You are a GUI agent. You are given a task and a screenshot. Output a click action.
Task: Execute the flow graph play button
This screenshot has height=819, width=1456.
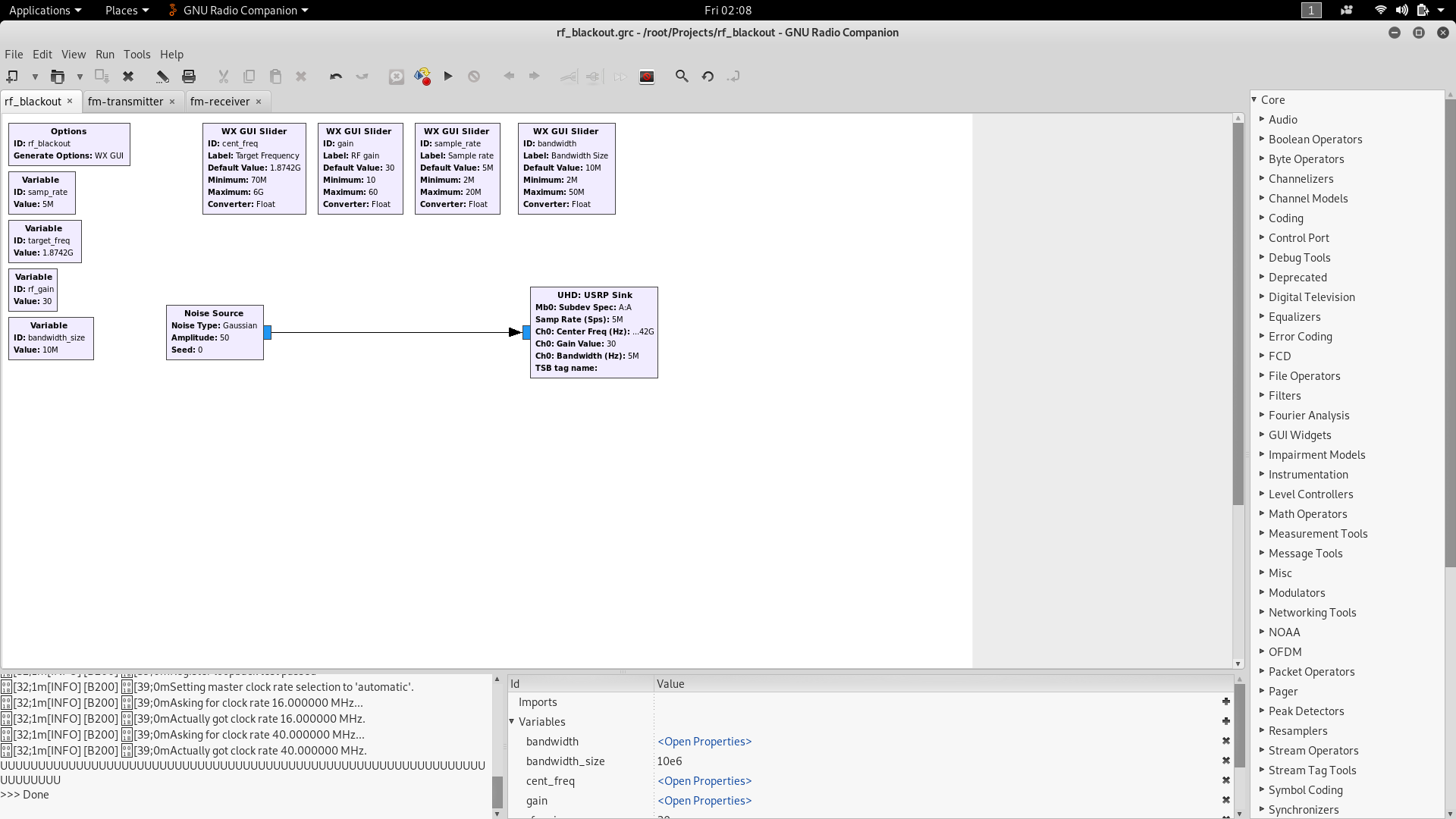(x=448, y=77)
